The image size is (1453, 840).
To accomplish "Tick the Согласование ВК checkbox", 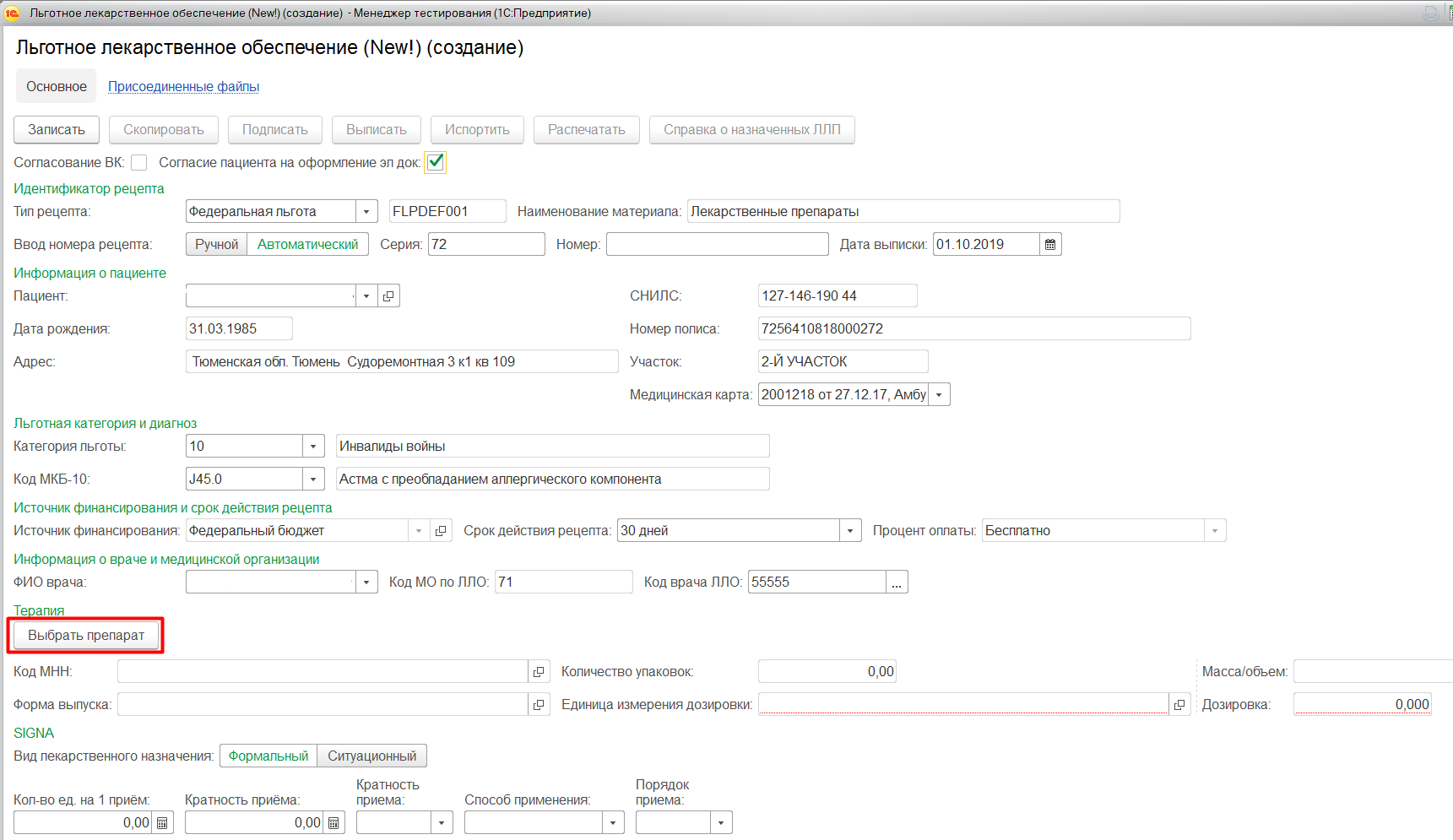I will [x=139, y=162].
